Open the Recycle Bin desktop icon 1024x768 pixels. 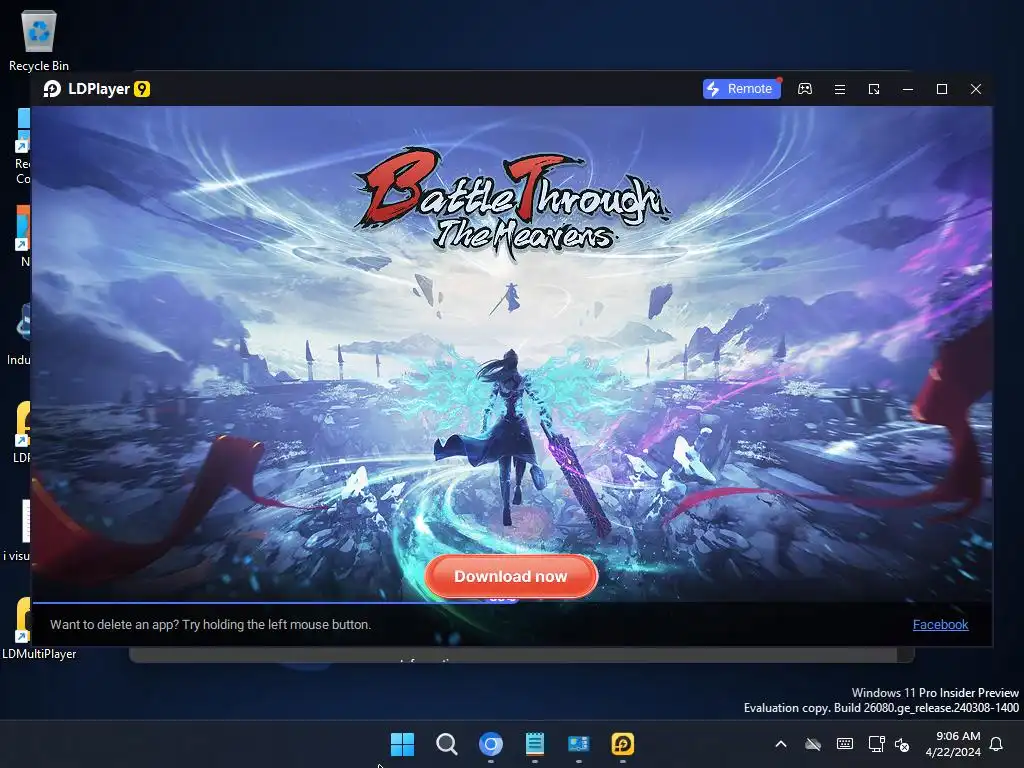39,41
